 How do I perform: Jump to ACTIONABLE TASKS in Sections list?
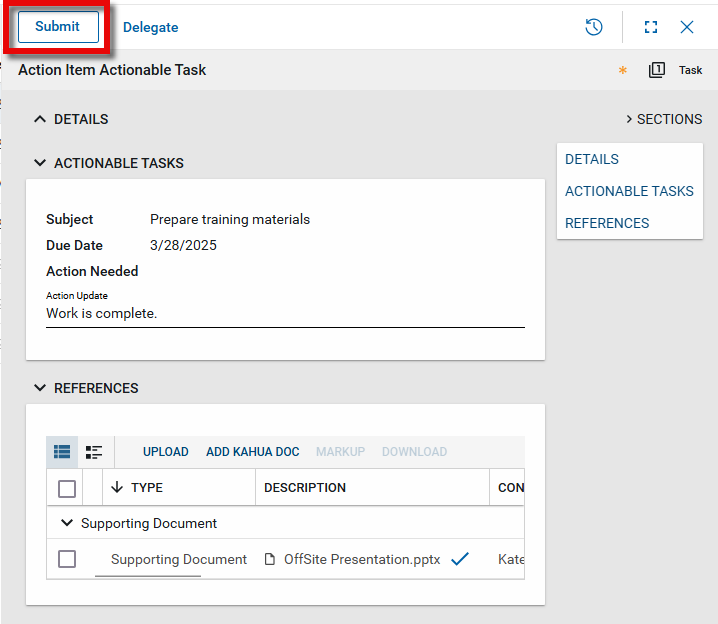click(x=629, y=191)
